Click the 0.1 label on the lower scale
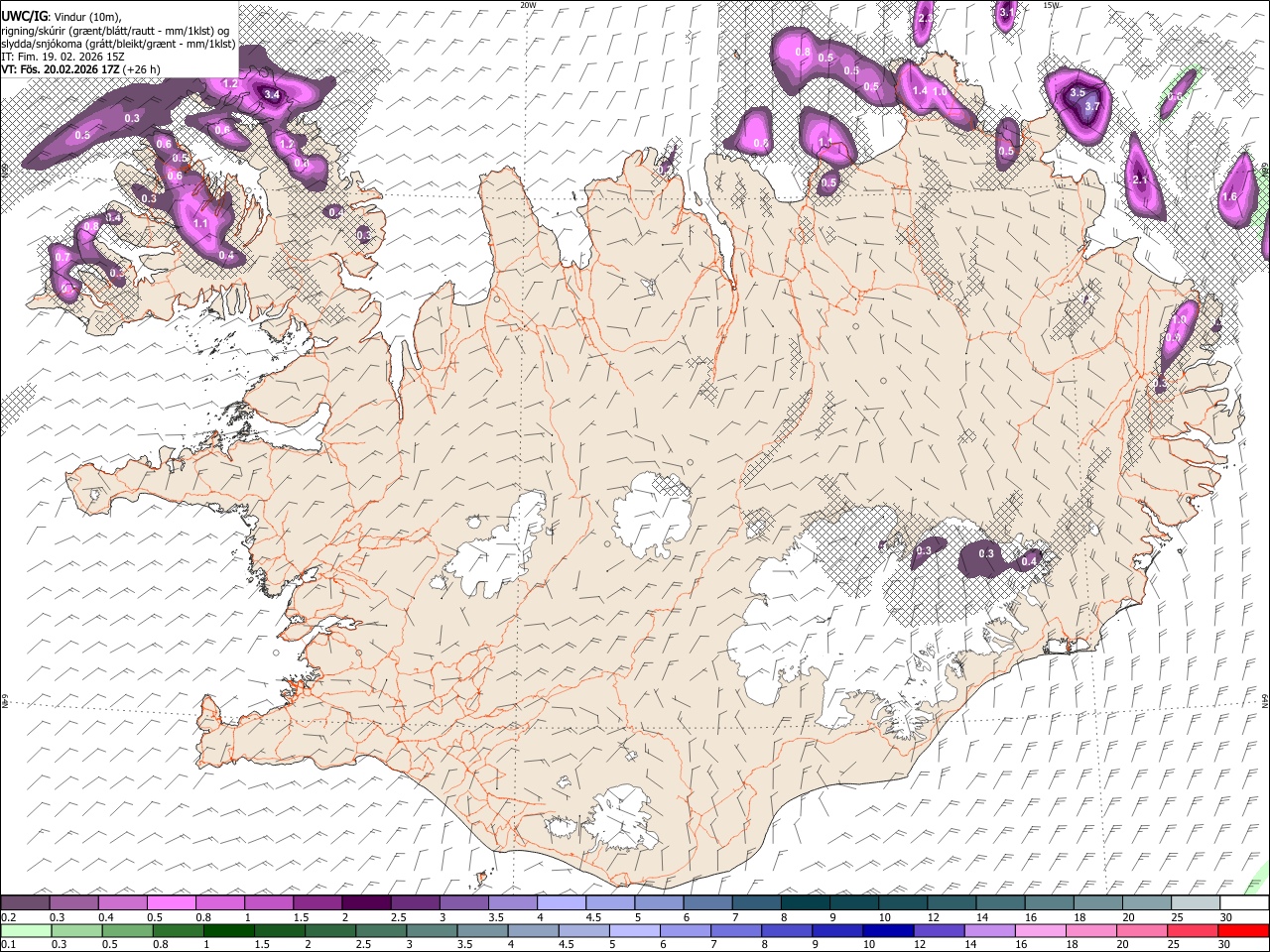 click(8, 945)
